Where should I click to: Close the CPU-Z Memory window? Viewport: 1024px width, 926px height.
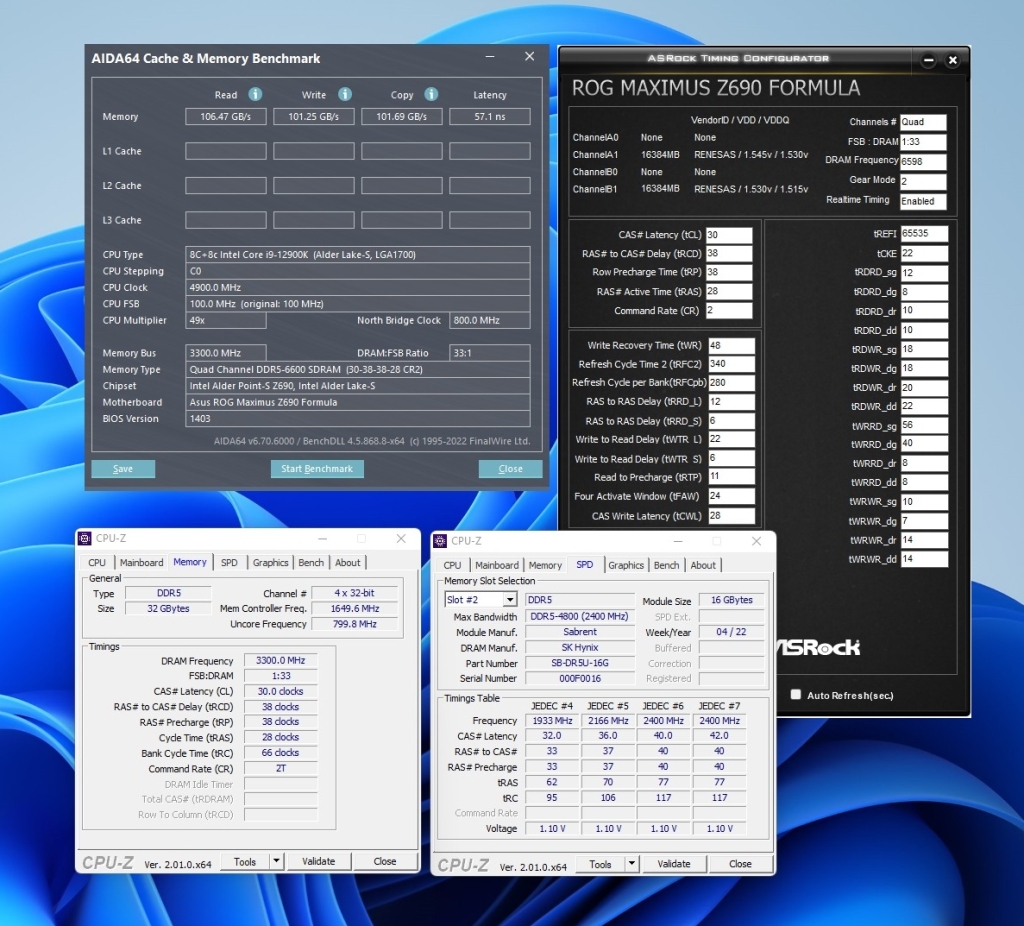pyautogui.click(x=401, y=539)
